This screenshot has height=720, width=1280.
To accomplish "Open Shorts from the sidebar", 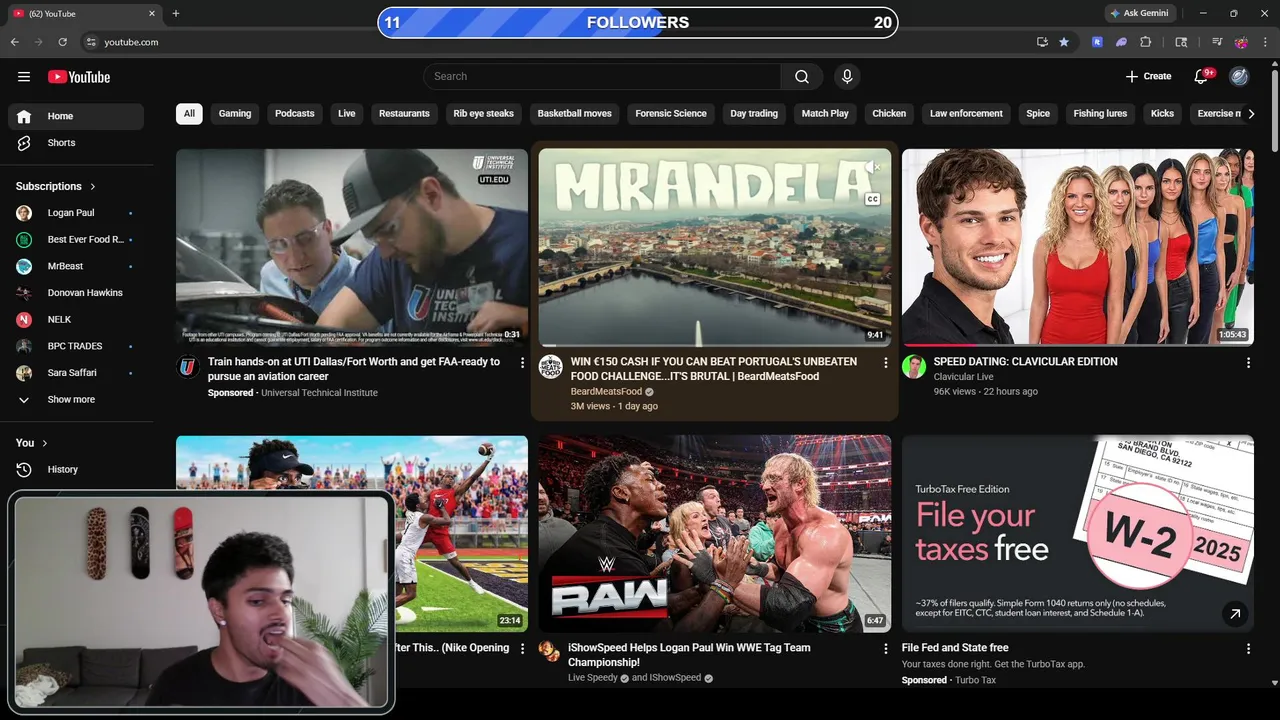I will pos(76,143).
